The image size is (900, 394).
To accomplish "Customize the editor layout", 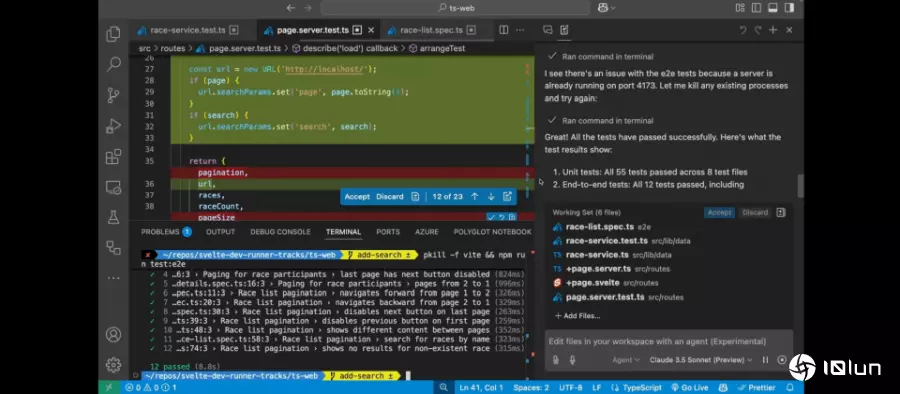I will (x=740, y=8).
